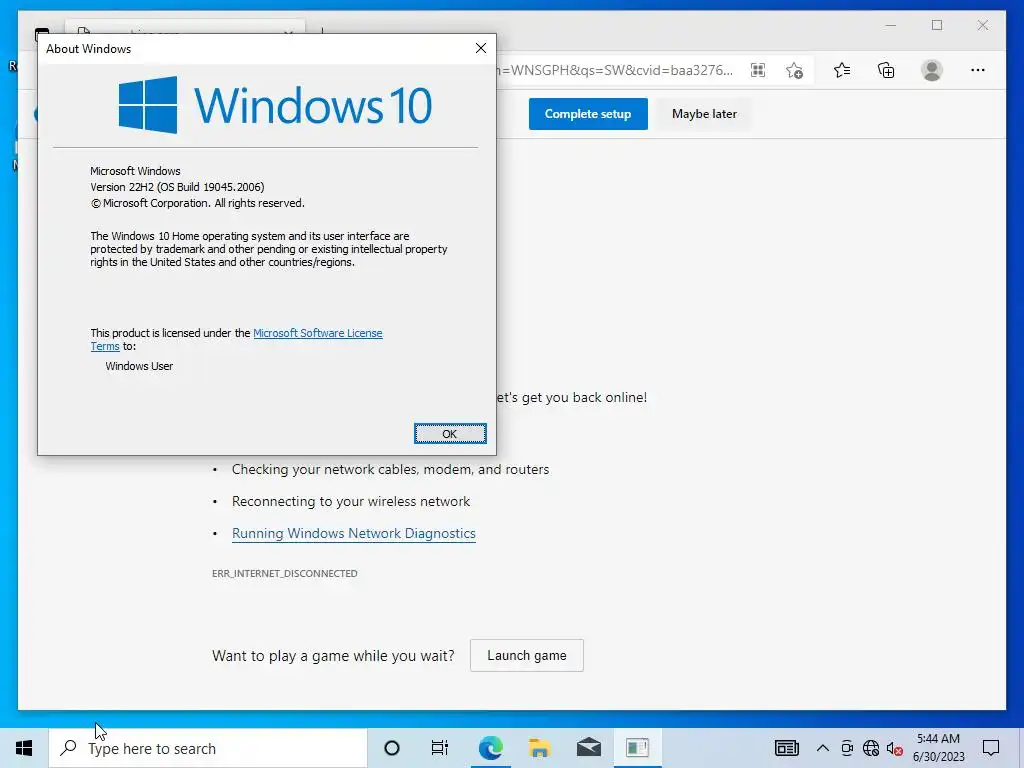Open Action Center notifications icon
1024x768 pixels.
pos(991,748)
